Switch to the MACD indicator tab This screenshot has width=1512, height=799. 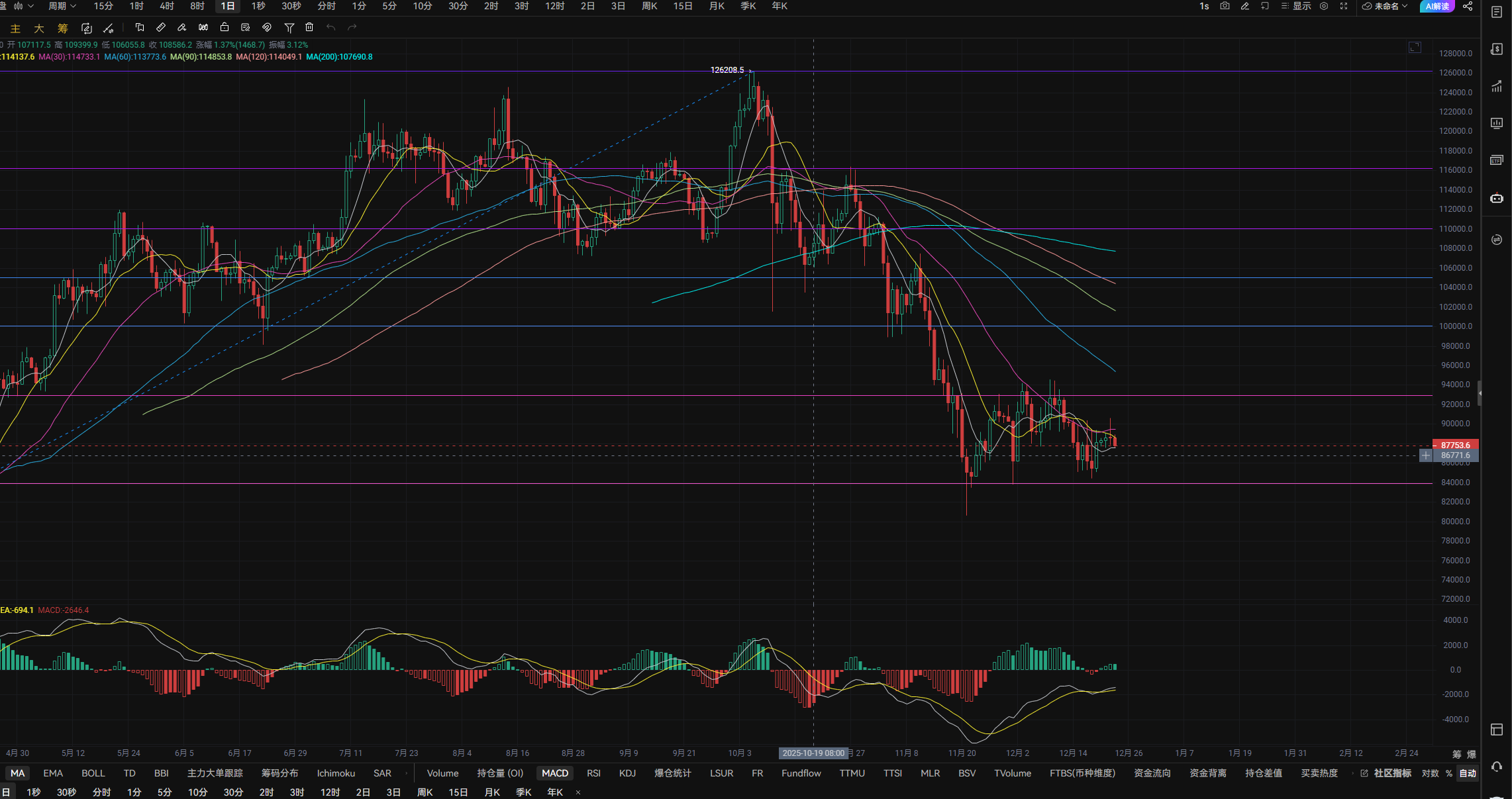[x=554, y=773]
